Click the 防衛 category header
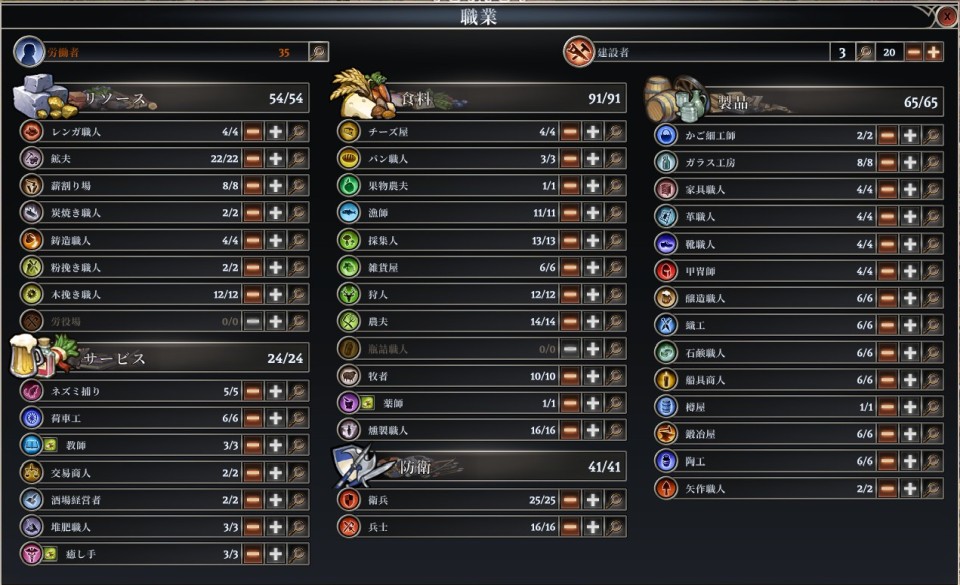960x585 pixels. point(479,467)
